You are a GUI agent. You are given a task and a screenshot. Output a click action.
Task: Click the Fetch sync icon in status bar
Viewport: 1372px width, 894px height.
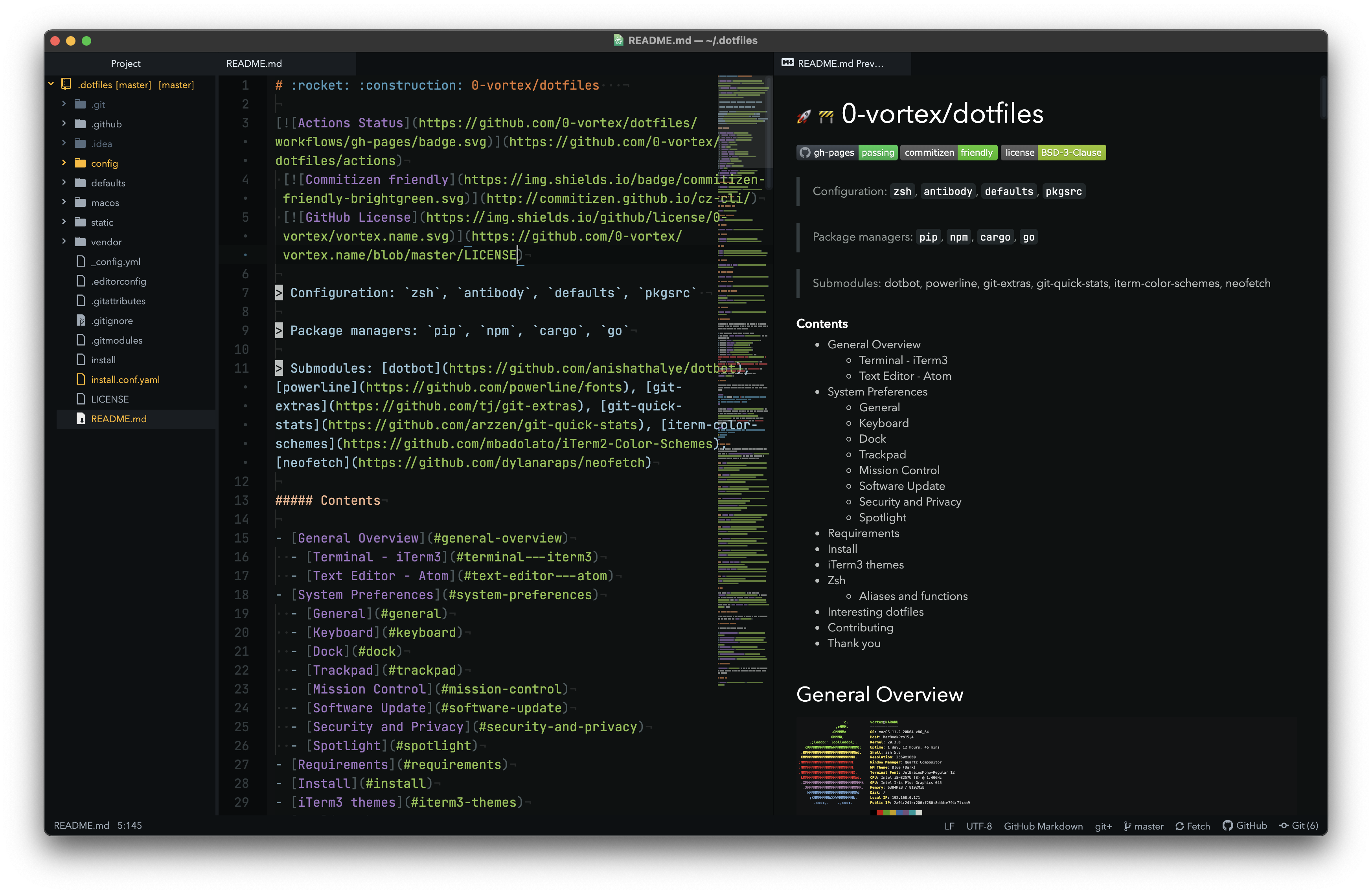tap(1179, 826)
